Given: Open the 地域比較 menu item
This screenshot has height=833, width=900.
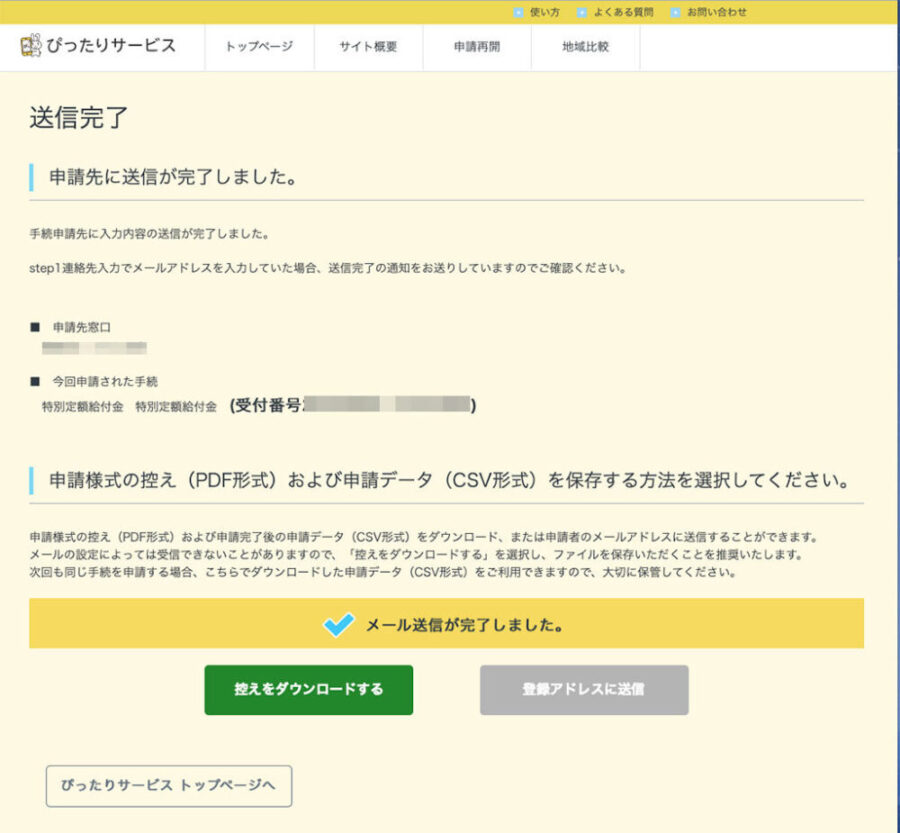Looking at the screenshot, I should tap(585, 47).
